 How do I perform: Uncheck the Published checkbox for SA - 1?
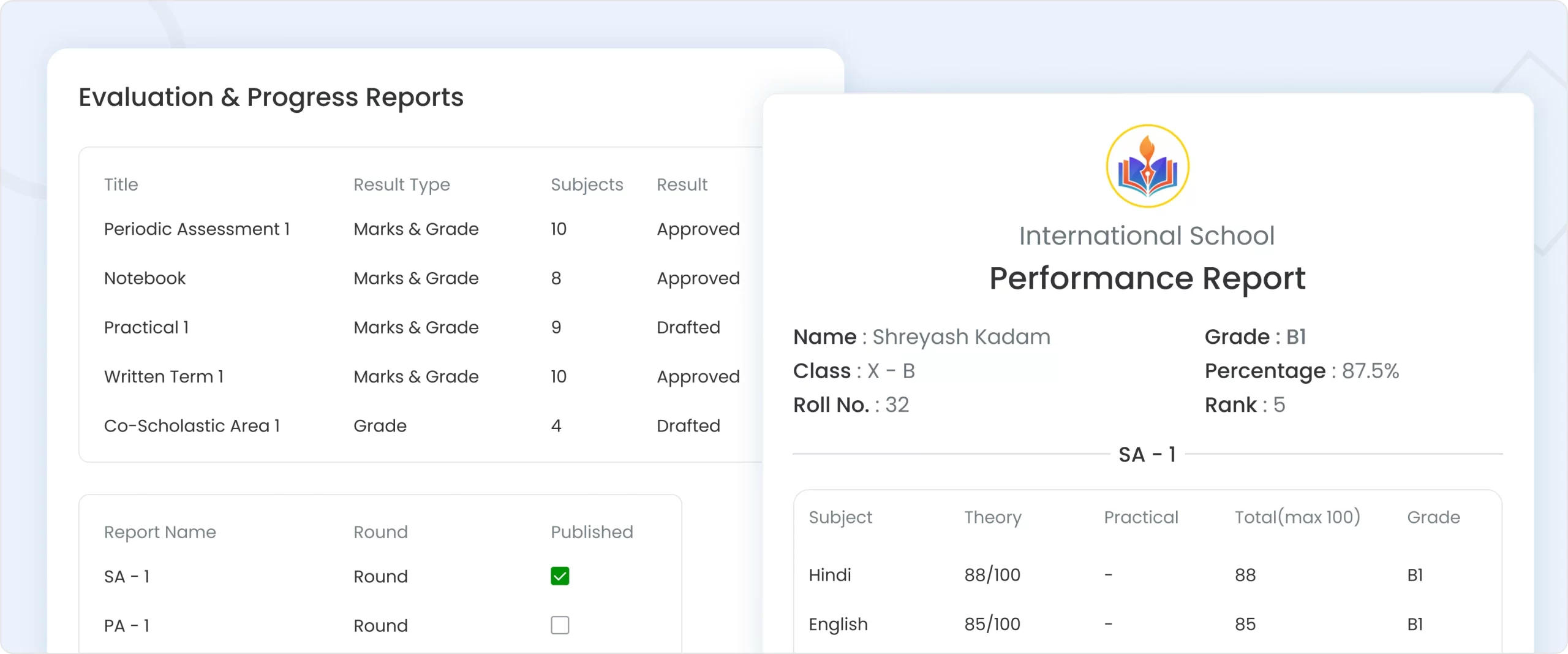tap(559, 576)
